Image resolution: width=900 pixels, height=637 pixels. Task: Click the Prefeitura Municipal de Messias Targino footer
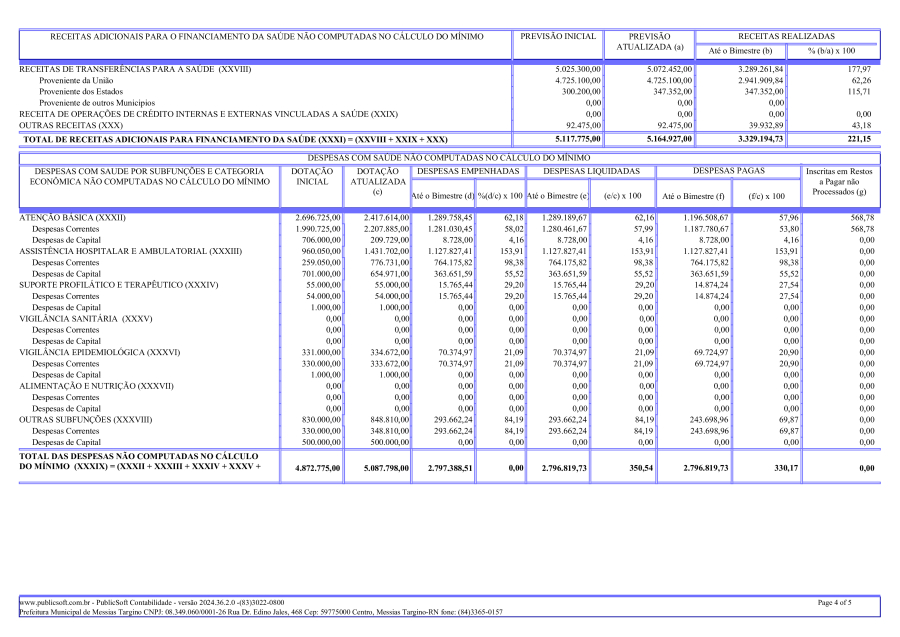pyautogui.click(x=261, y=612)
